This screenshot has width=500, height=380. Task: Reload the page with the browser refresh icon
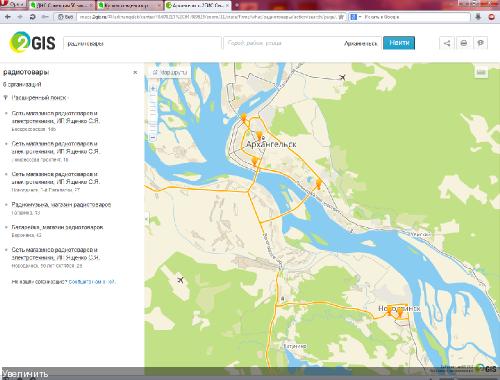click(33, 17)
